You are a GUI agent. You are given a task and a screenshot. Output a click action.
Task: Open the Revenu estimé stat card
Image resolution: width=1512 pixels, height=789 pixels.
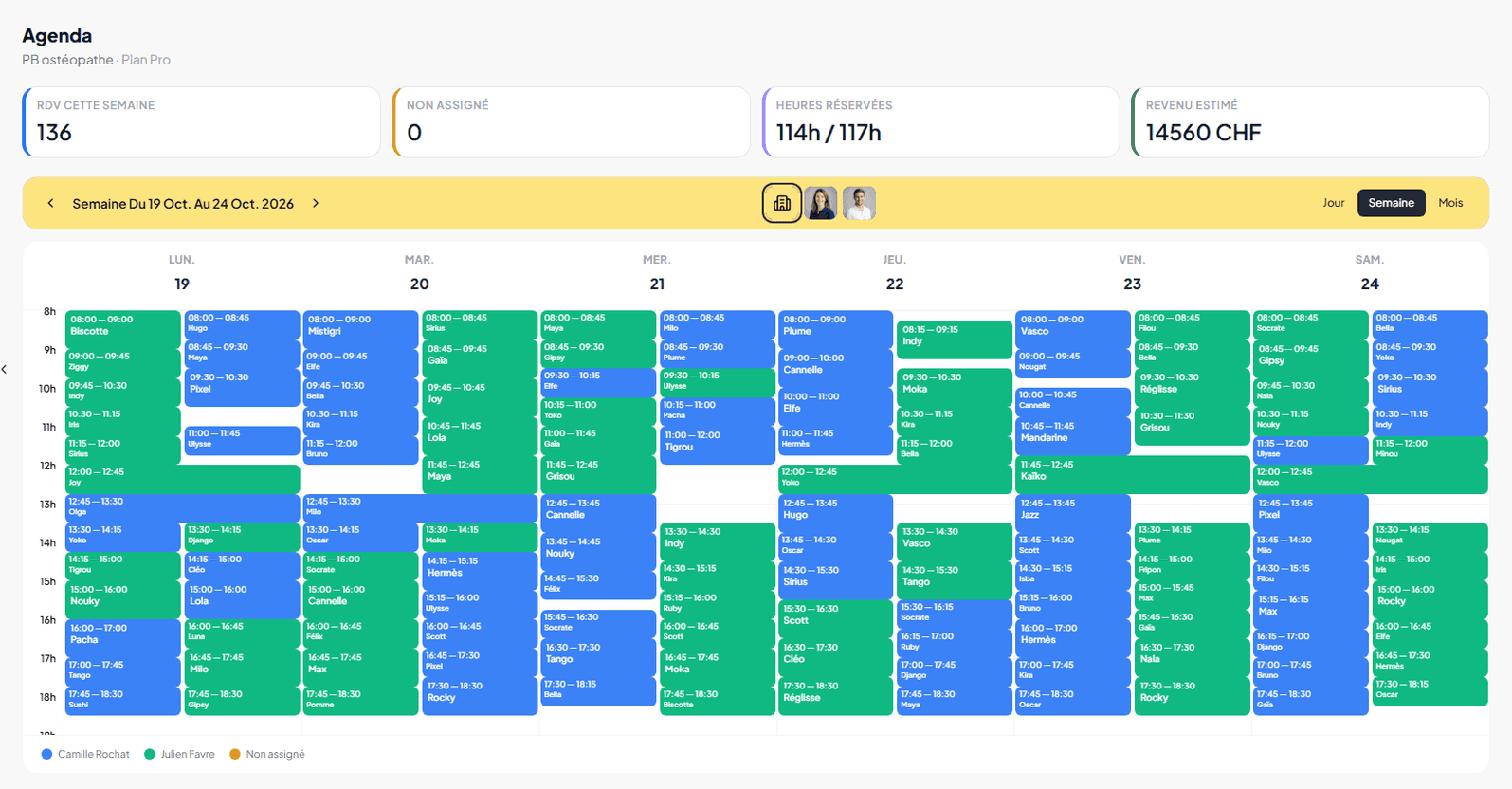coord(1310,122)
